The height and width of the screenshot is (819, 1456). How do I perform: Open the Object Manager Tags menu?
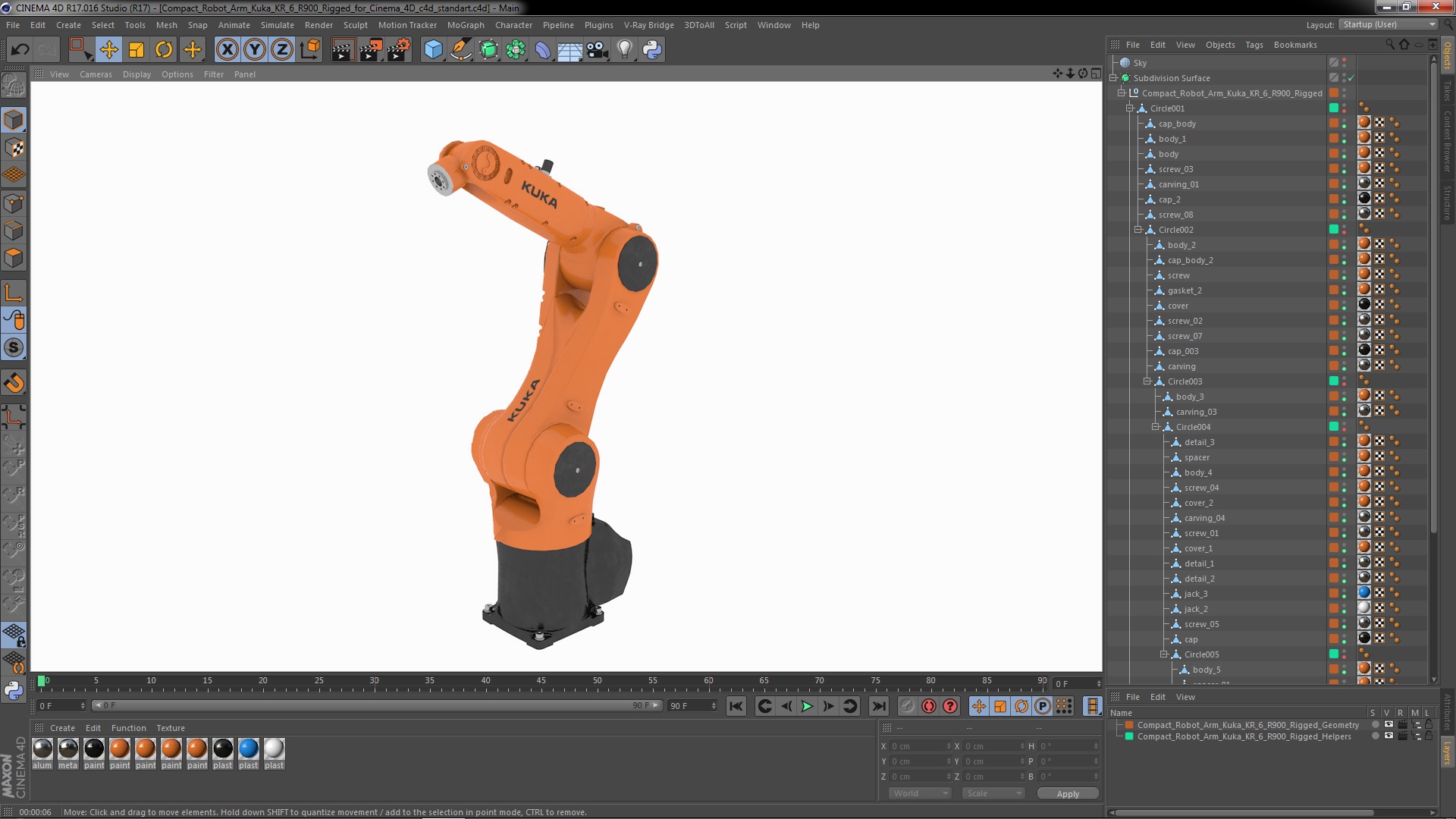click(x=1254, y=45)
